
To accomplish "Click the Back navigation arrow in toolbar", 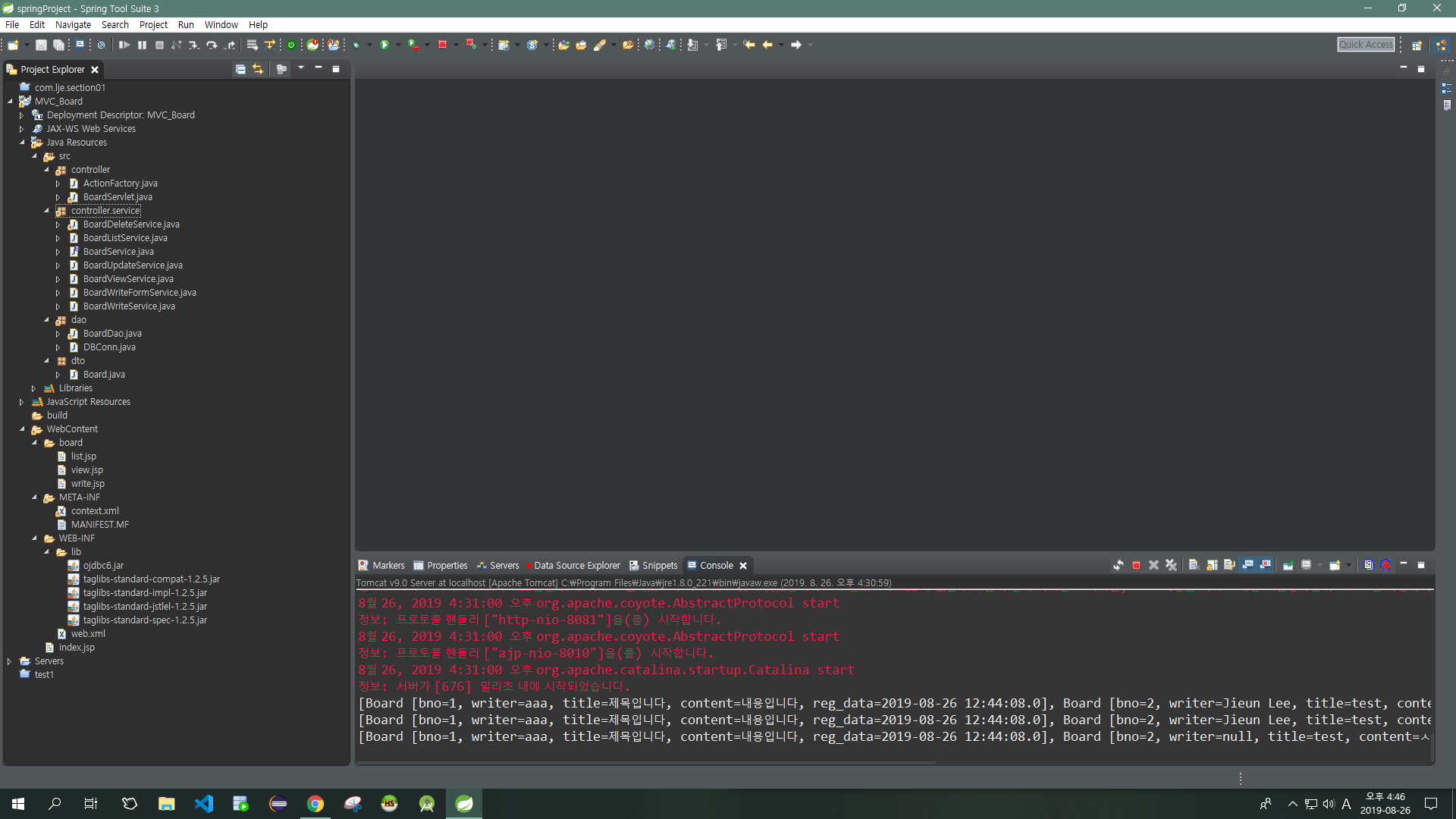I will 767,45.
